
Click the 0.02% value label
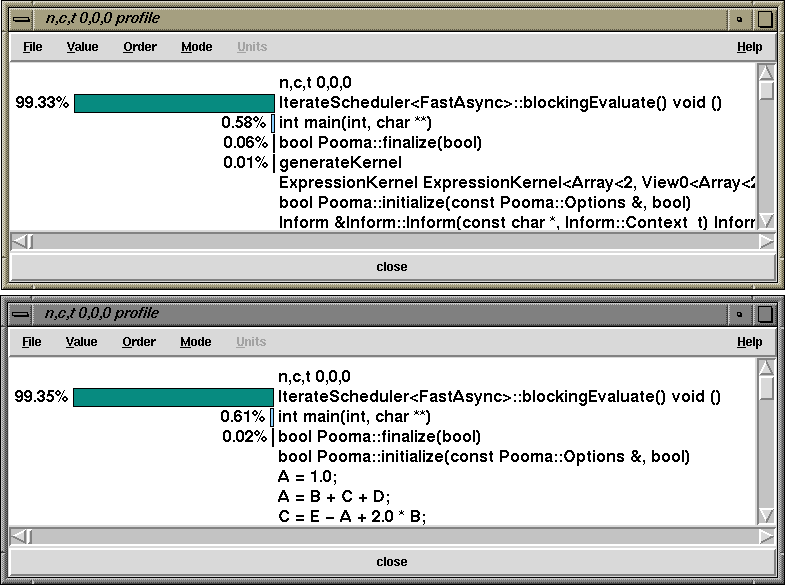tap(244, 436)
